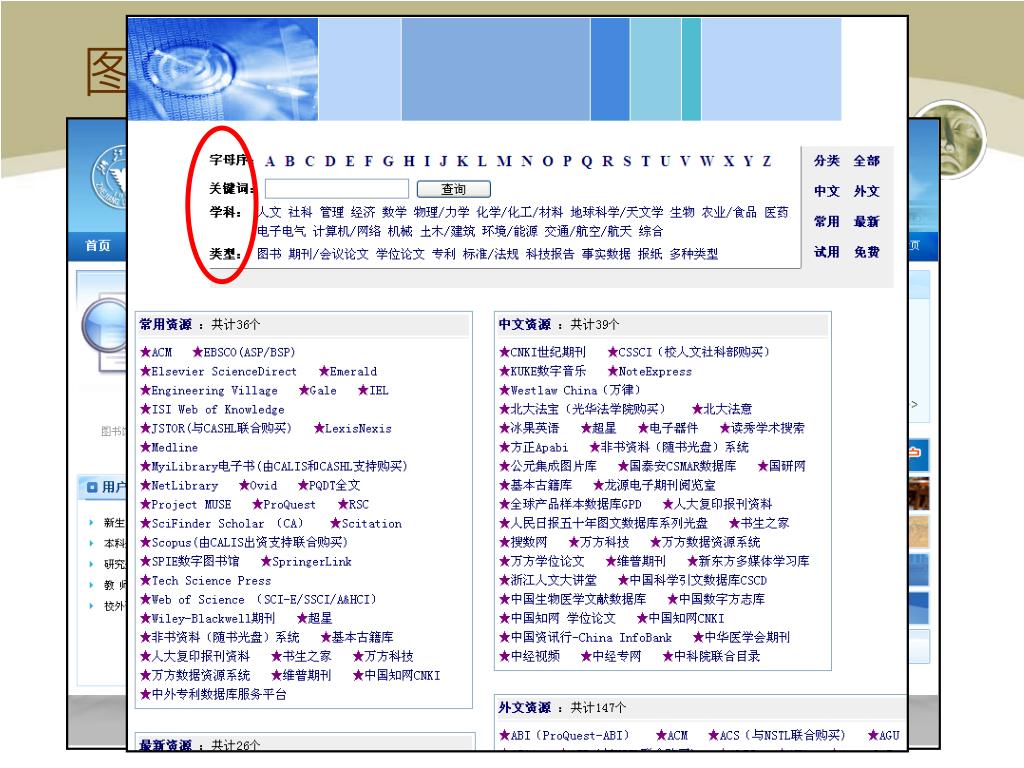1024x768 pixels.
Task: Choose subject 土木/建筑
Action: 447,231
